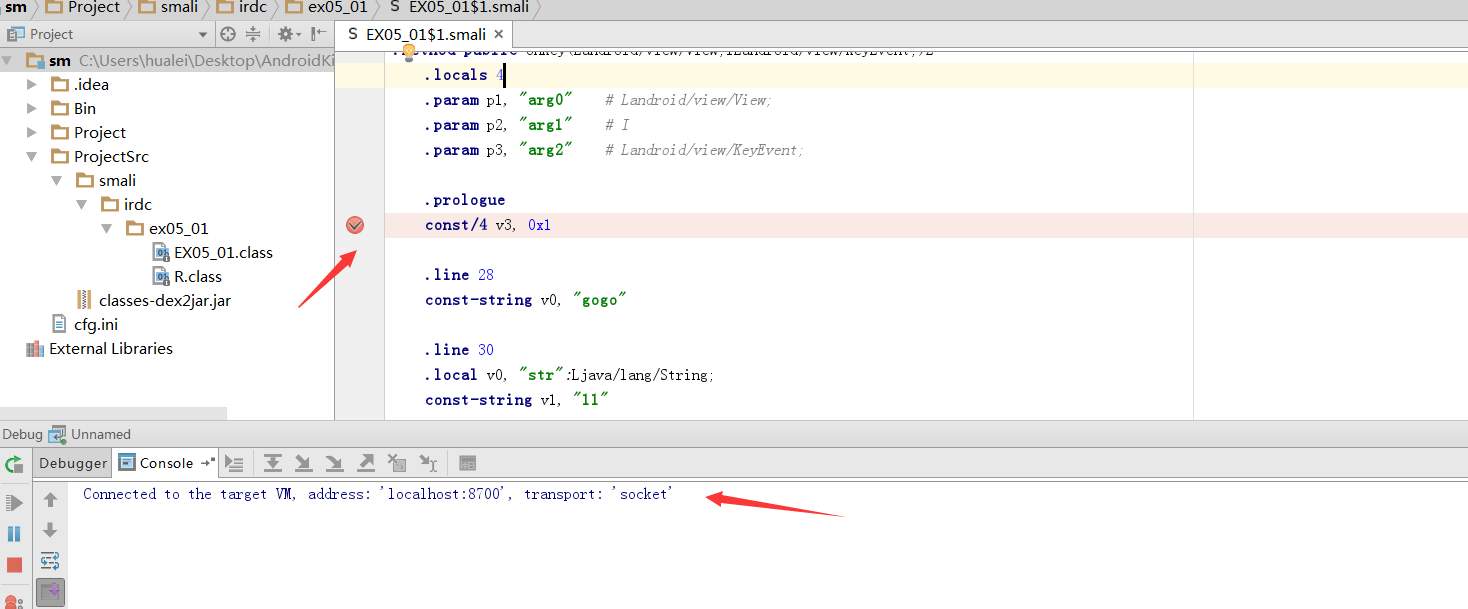Click the Show Execution Point icon
1468x609 pixels.
click(235, 463)
